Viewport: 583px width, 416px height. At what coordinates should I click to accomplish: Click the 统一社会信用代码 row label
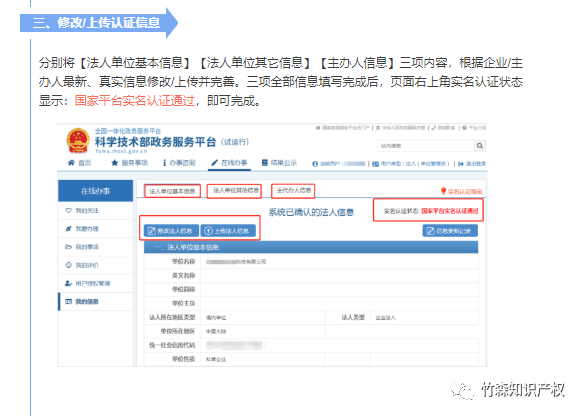point(172,345)
